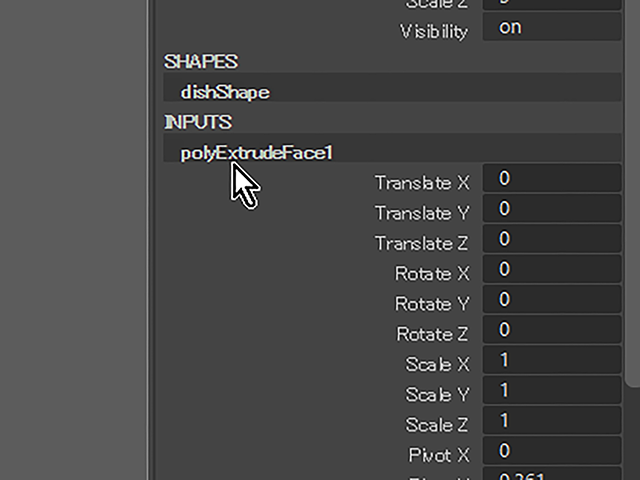Screen dimensions: 640x480
Task: Select the Rotate X attribute label
Action: point(432,273)
